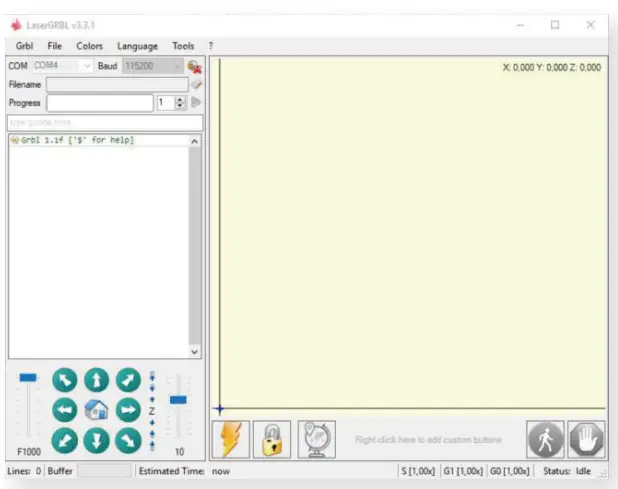Click the console scrollbar down arrow
Screen dimensions: 618x489
point(194,352)
